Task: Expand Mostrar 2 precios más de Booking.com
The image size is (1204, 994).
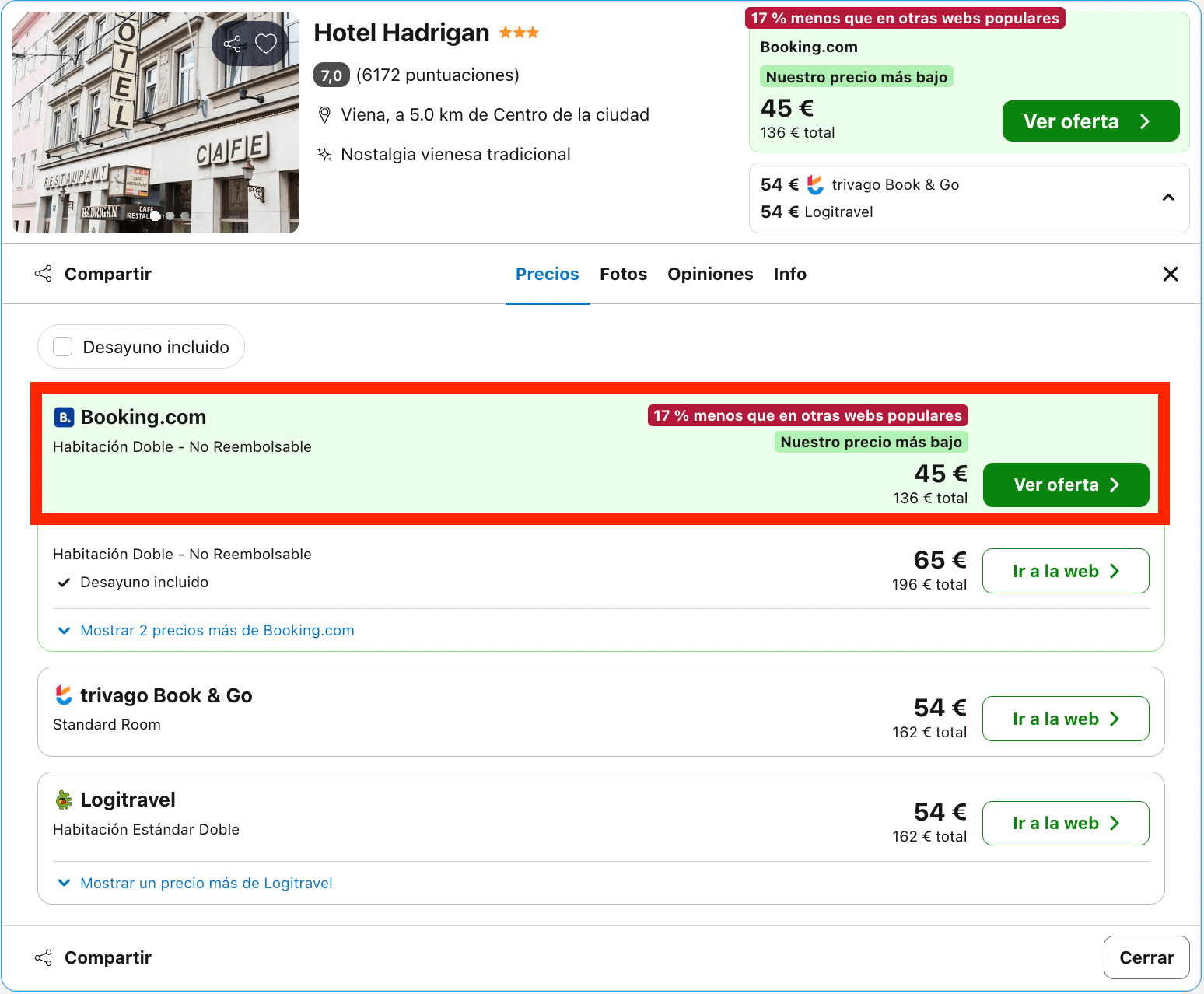Action: pos(206,631)
